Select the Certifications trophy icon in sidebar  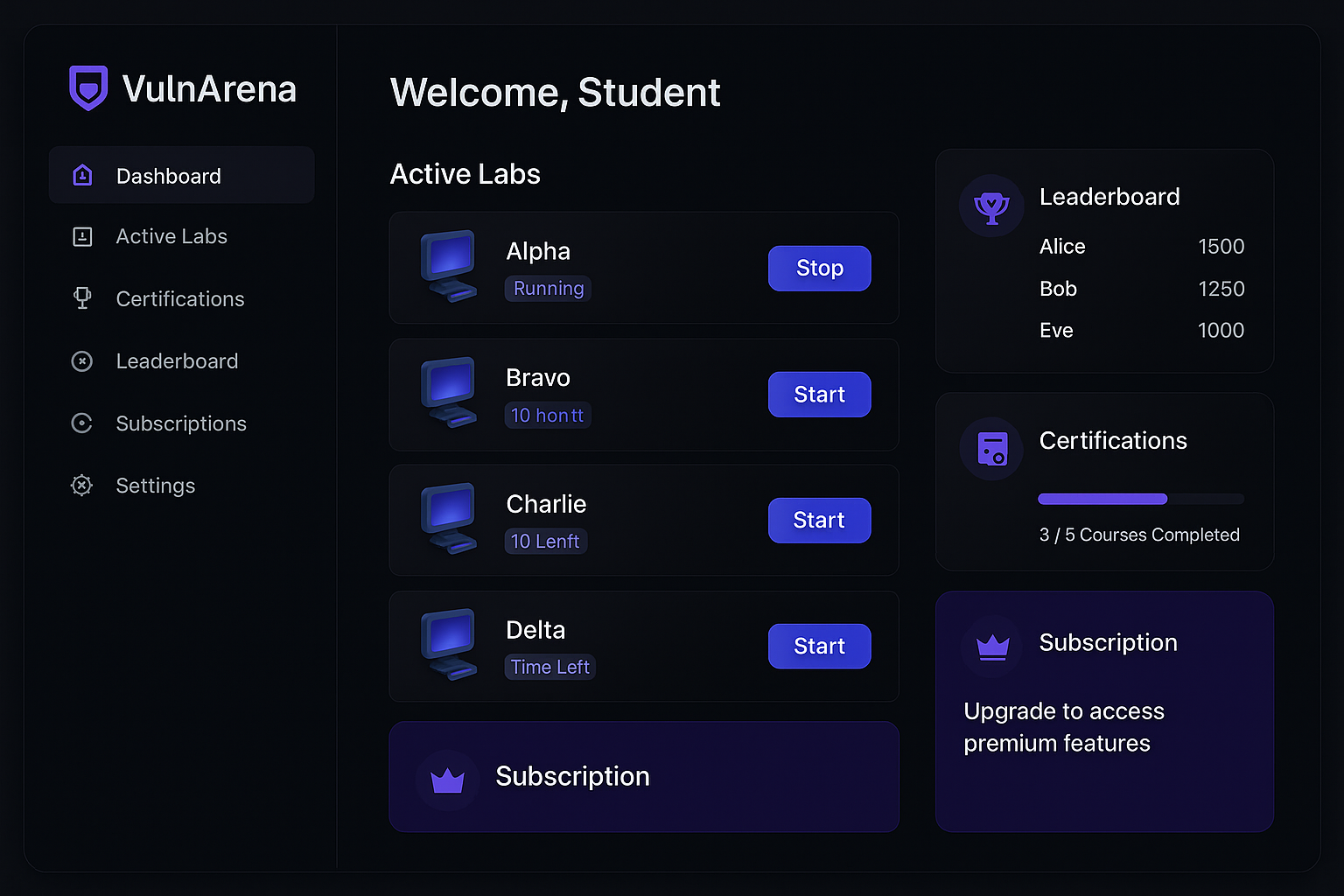[x=82, y=298]
